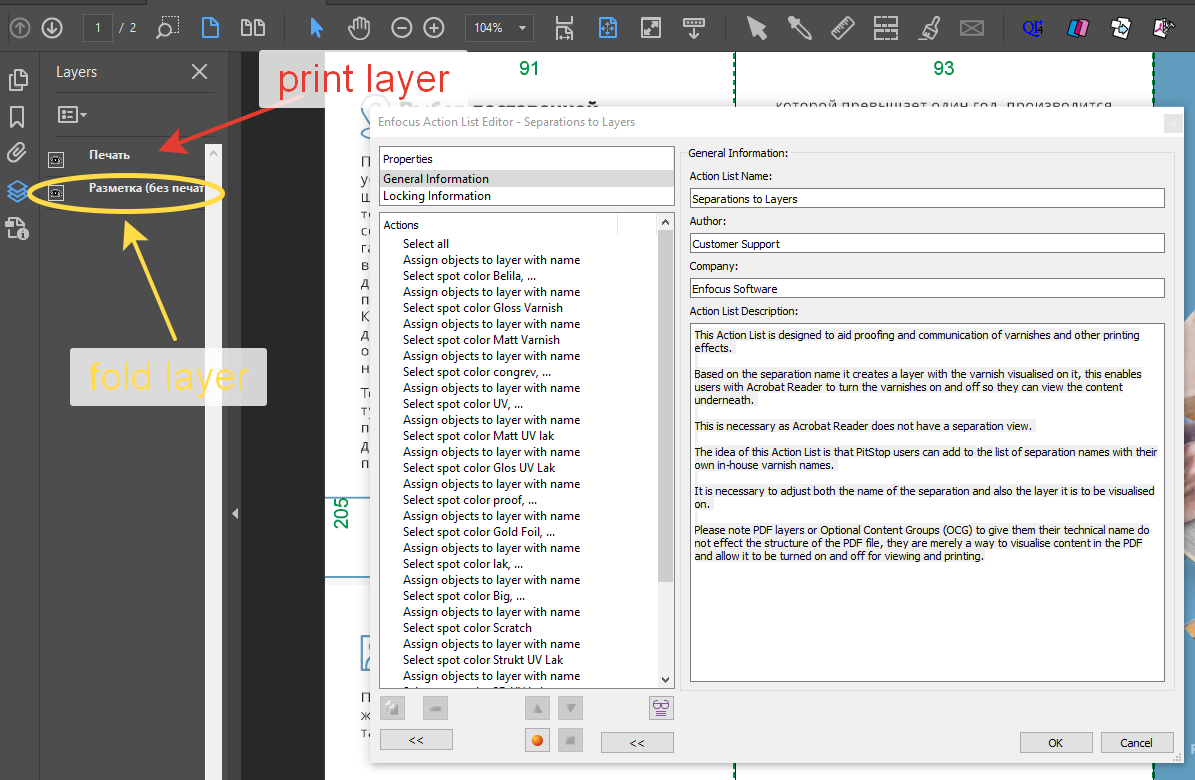The image size is (1195, 780).
Task: Open the Bookmarks sidebar panel
Action: pos(17,117)
